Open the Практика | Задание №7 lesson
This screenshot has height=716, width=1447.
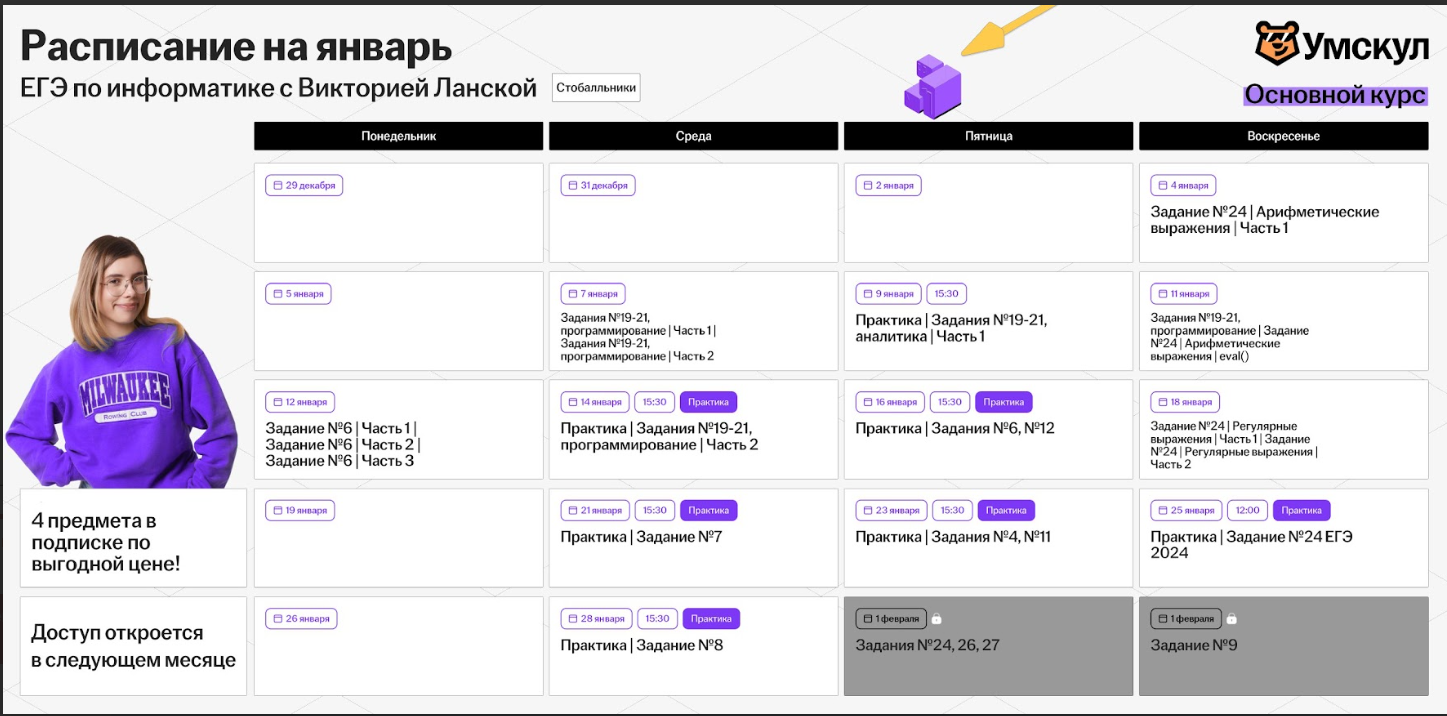coord(640,537)
